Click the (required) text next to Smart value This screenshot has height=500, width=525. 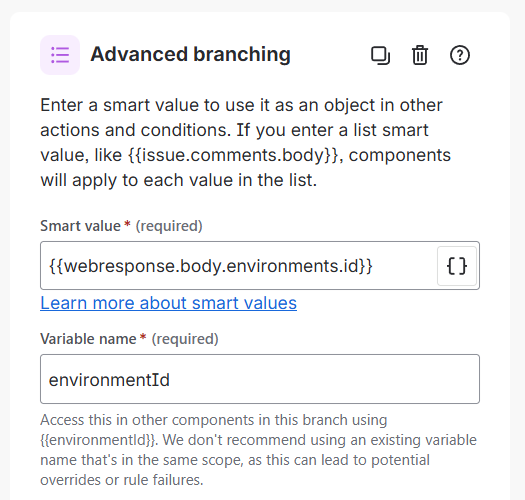pyautogui.click(x=169, y=226)
